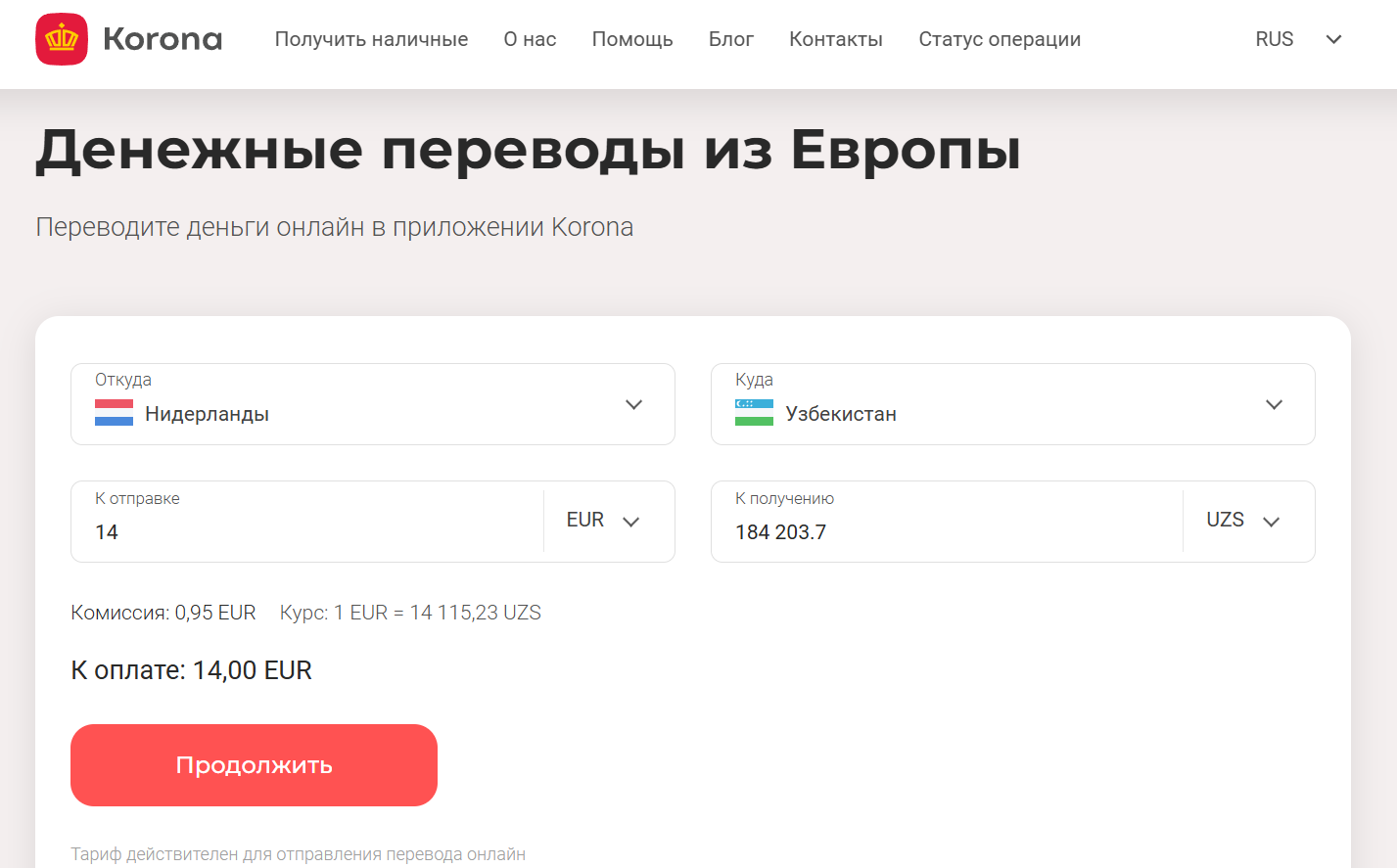Visit the Блог page
Viewport: 1397px width, 868px height.
(x=731, y=39)
